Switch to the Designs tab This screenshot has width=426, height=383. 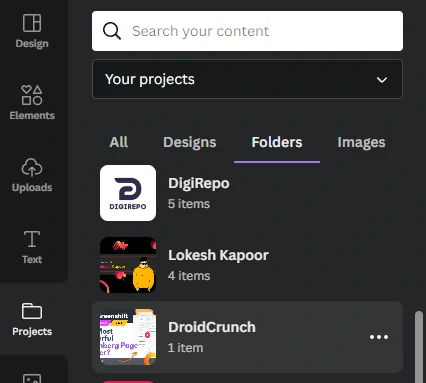coord(190,142)
